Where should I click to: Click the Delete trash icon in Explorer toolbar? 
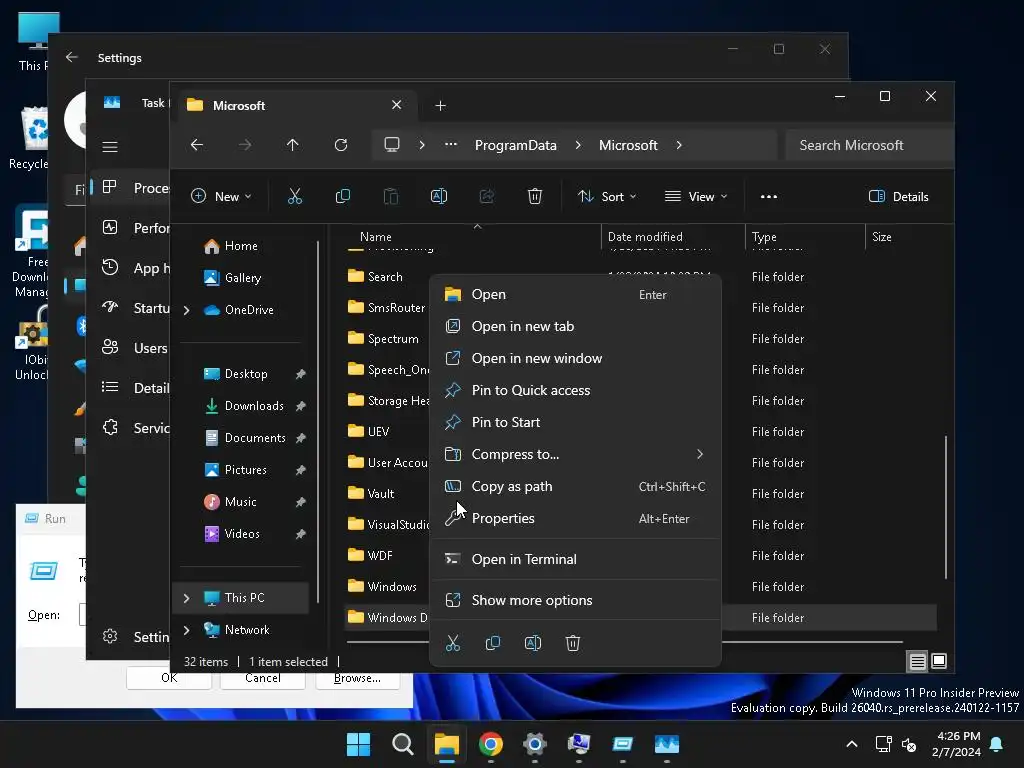pyautogui.click(x=535, y=197)
